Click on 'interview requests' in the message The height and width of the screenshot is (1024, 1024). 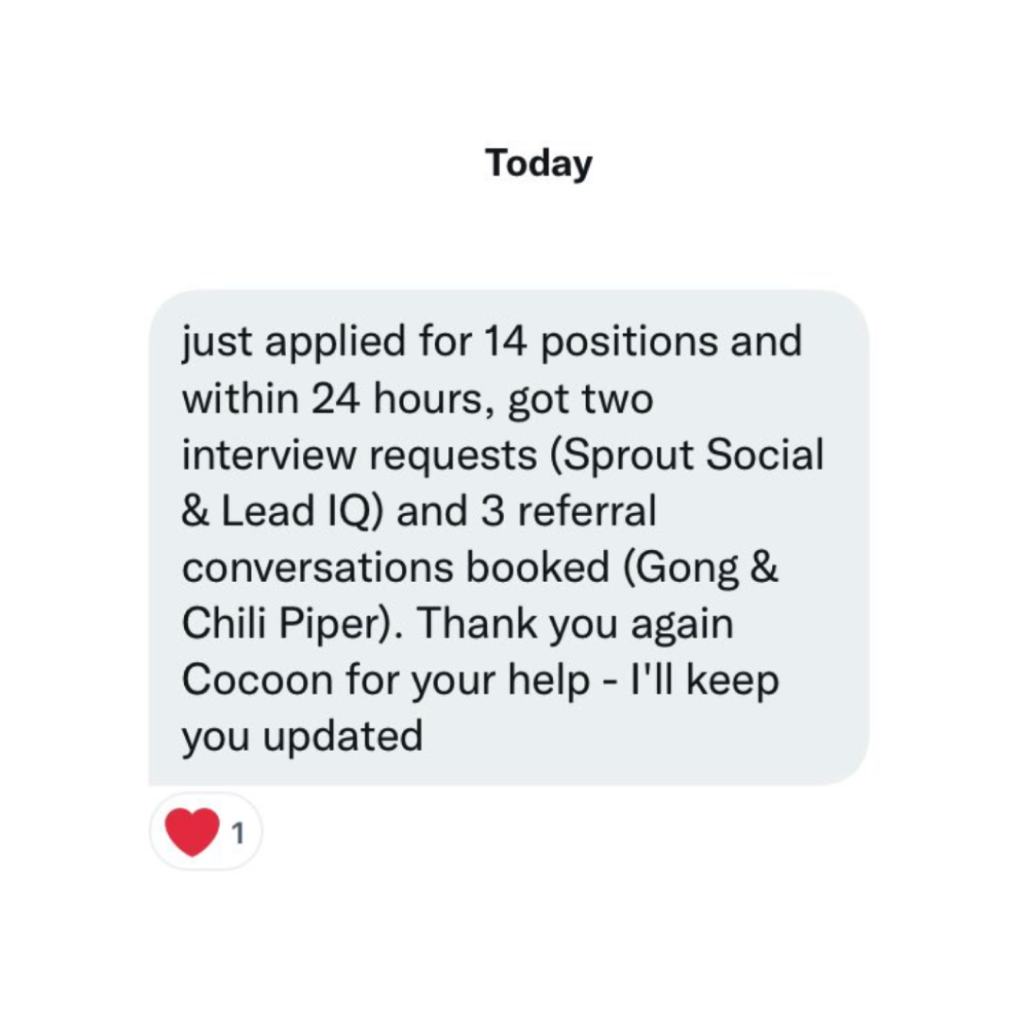(359, 456)
